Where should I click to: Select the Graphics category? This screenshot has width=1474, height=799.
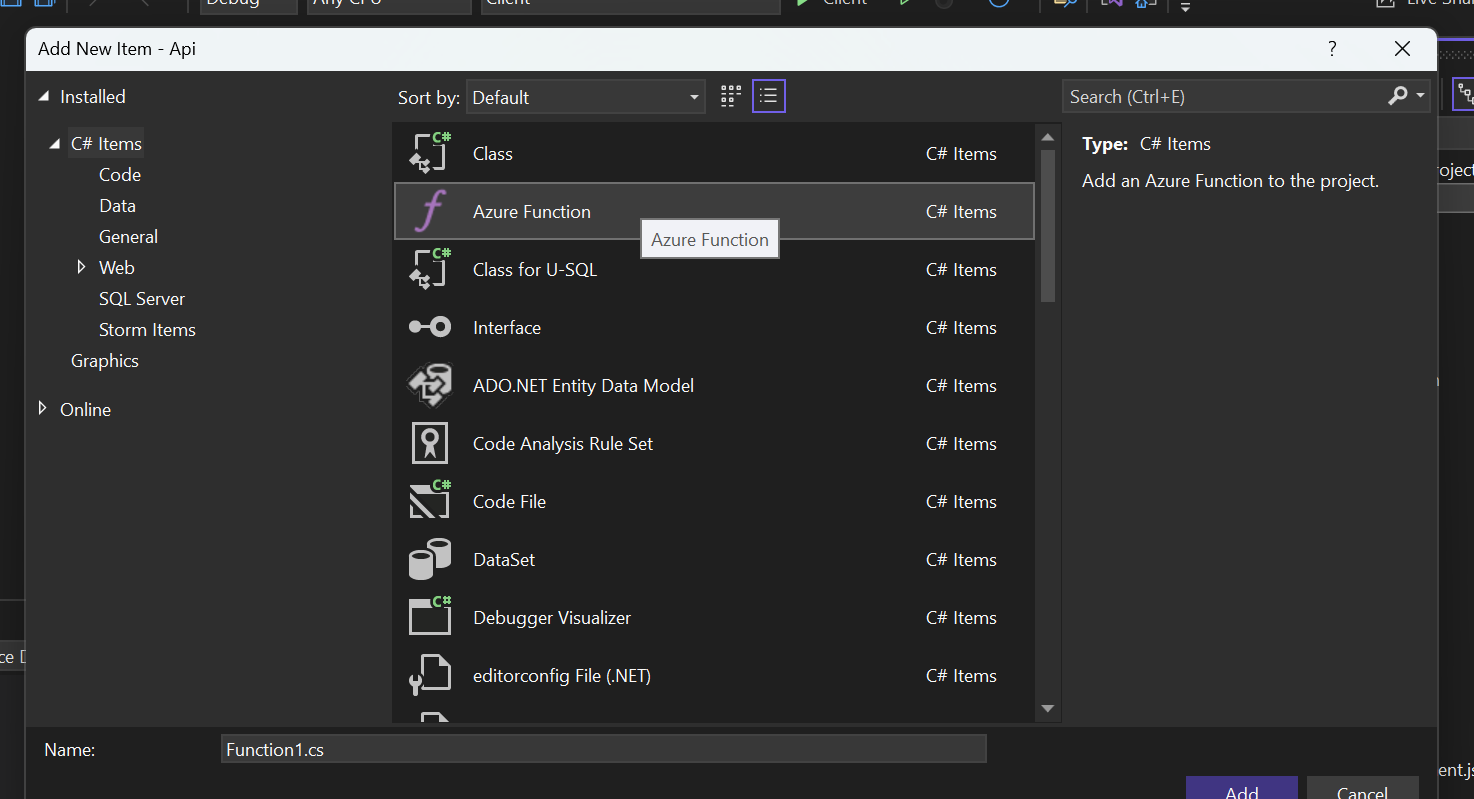105,361
